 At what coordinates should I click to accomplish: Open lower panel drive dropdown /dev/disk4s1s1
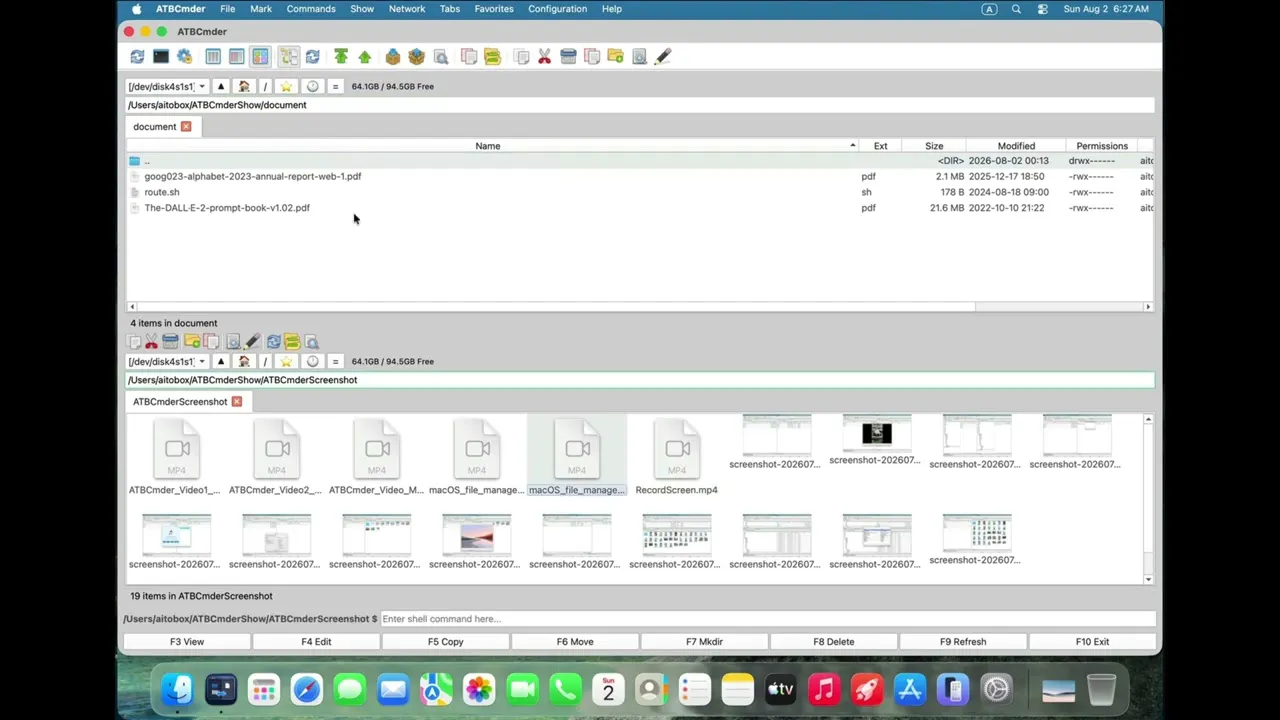(167, 361)
